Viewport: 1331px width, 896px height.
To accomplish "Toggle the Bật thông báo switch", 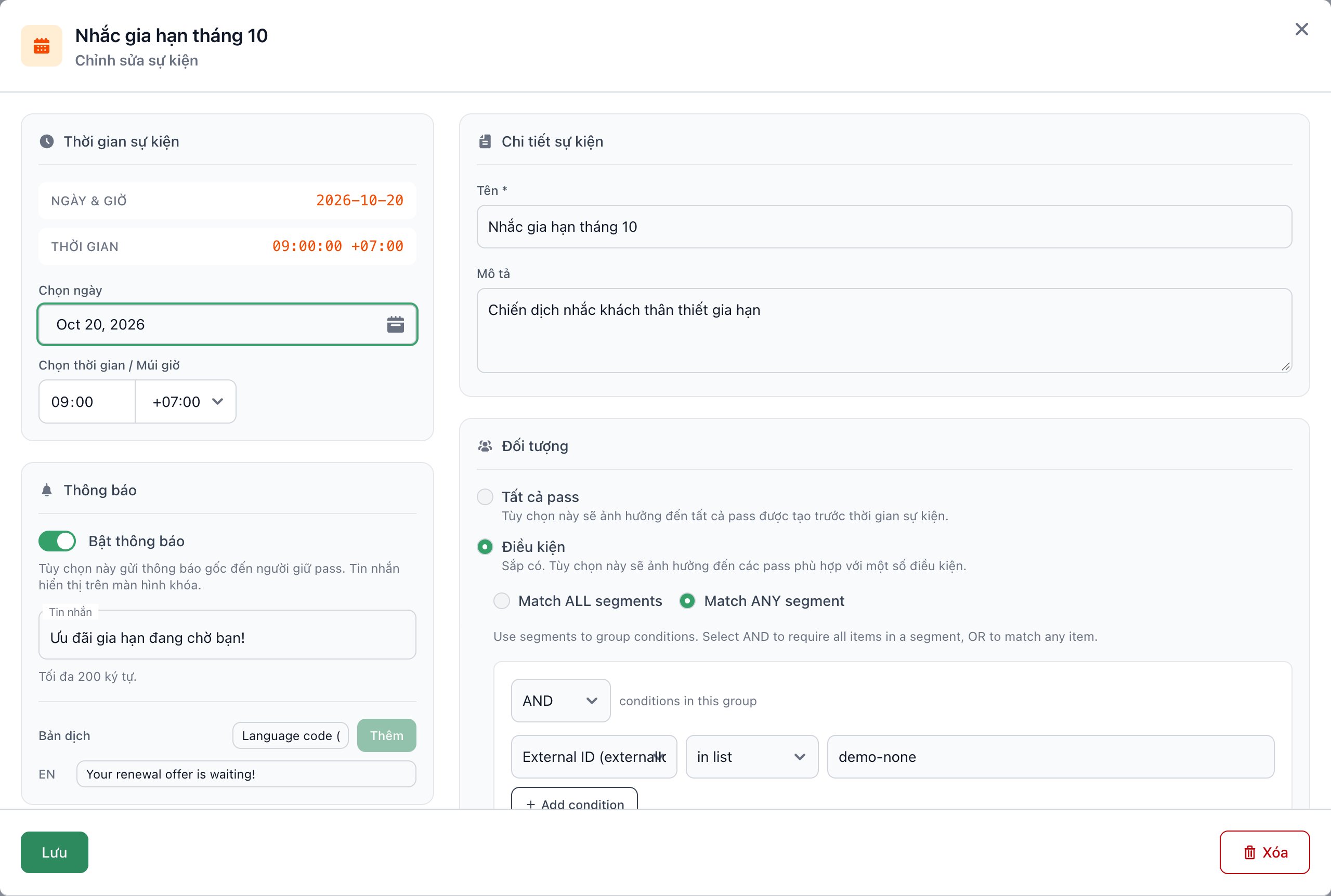I will coord(57,541).
